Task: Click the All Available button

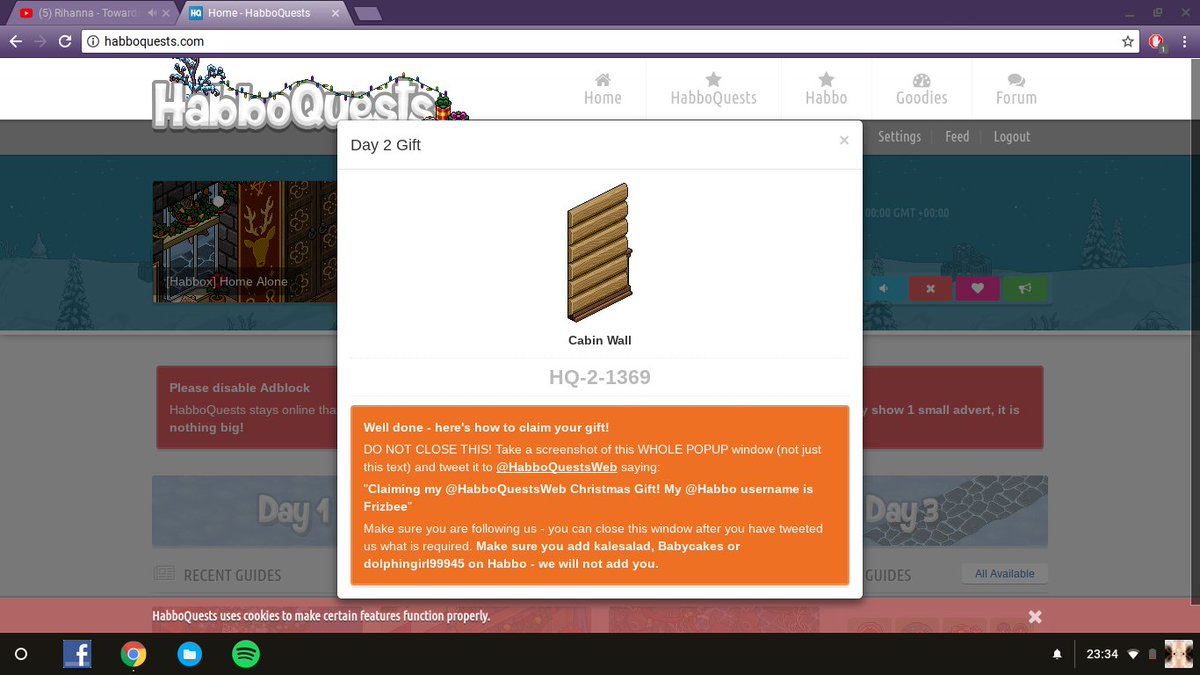Action: coord(1004,573)
